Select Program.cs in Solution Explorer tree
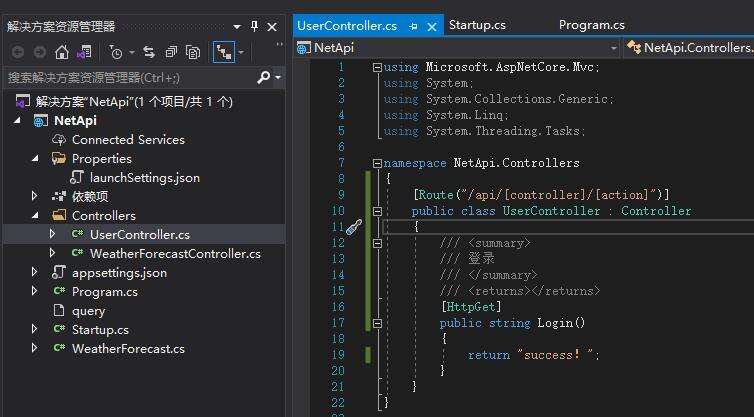 coord(105,292)
